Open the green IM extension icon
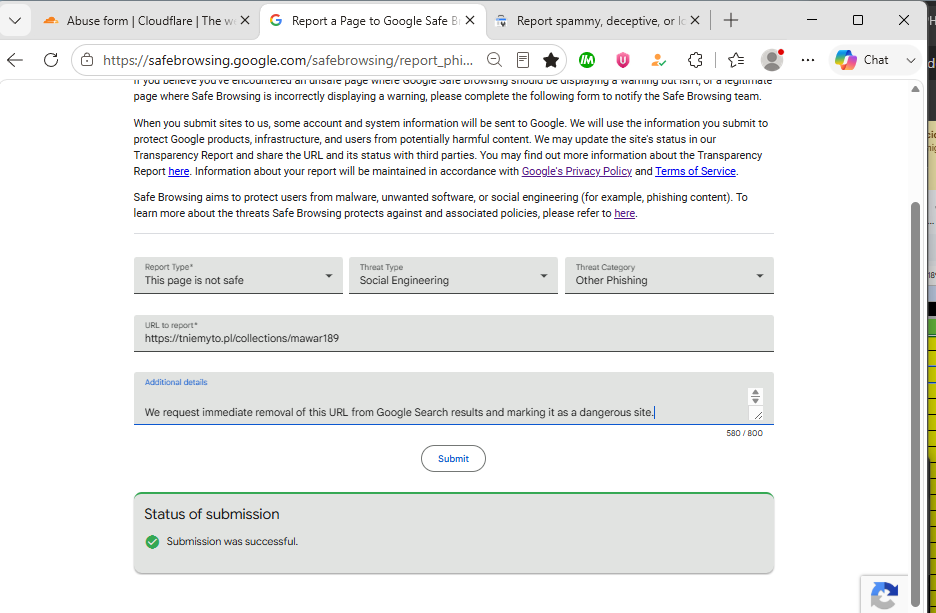Viewport: 936px width, 613px height. tap(587, 60)
